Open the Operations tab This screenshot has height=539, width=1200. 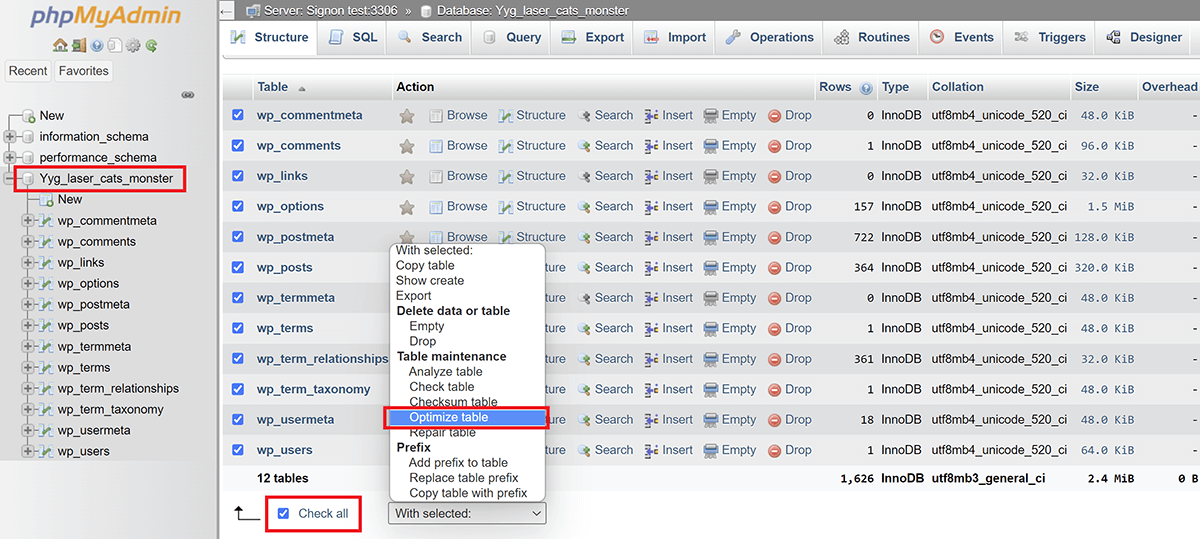pyautogui.click(x=769, y=37)
